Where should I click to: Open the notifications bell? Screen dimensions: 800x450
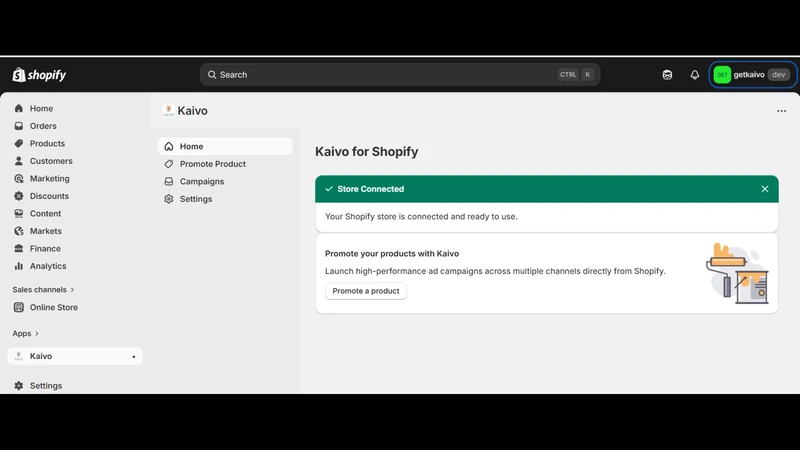click(x=694, y=75)
